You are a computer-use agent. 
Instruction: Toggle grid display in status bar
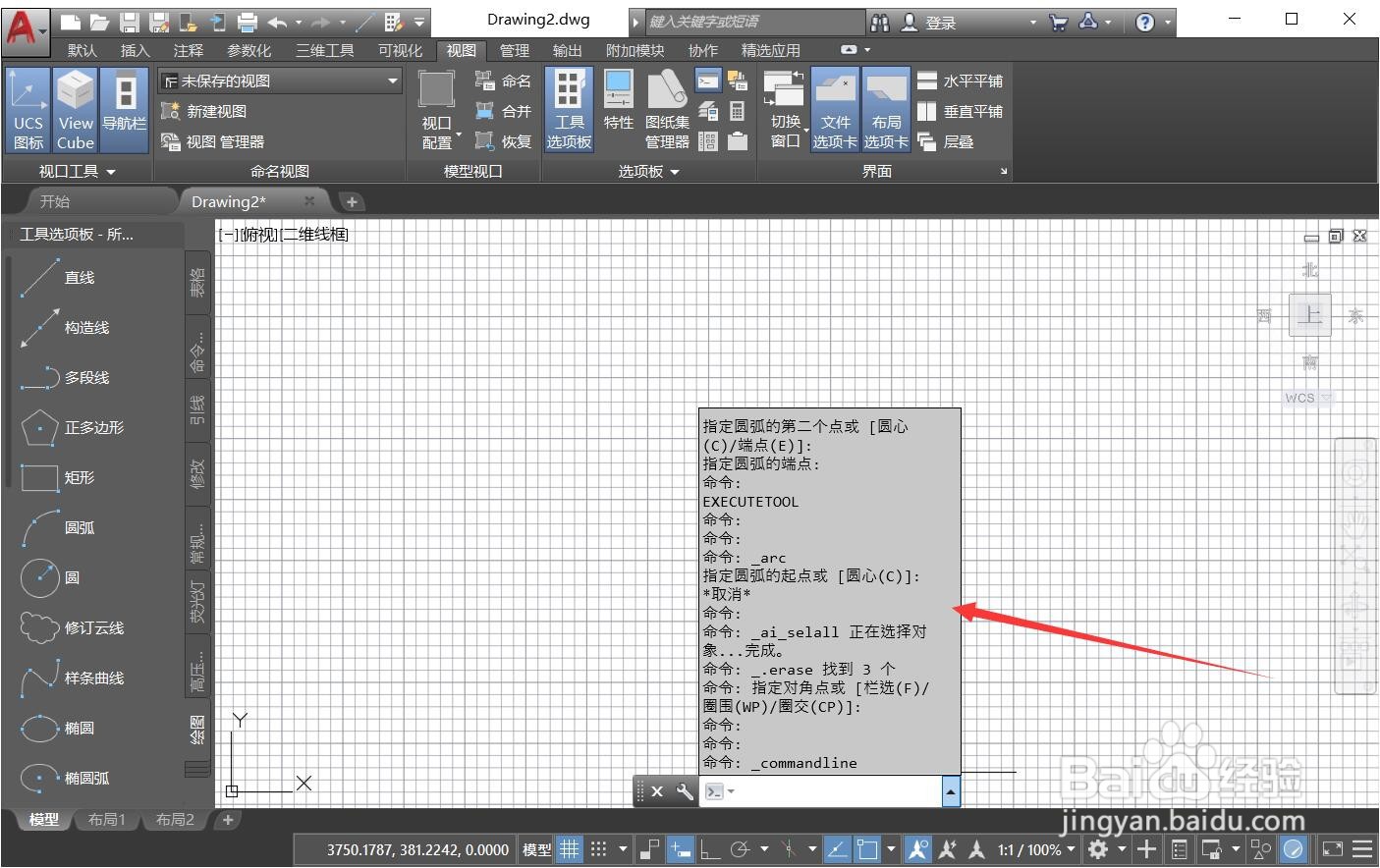(569, 849)
